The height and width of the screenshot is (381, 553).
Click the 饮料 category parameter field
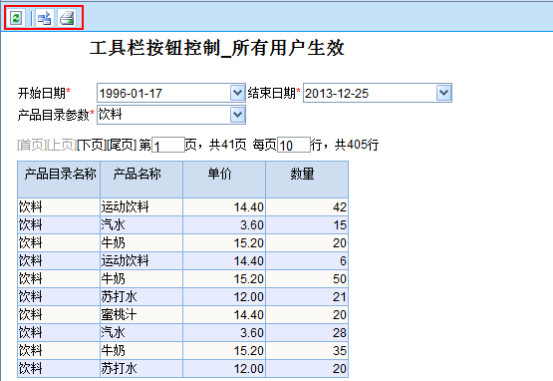[x=164, y=115]
